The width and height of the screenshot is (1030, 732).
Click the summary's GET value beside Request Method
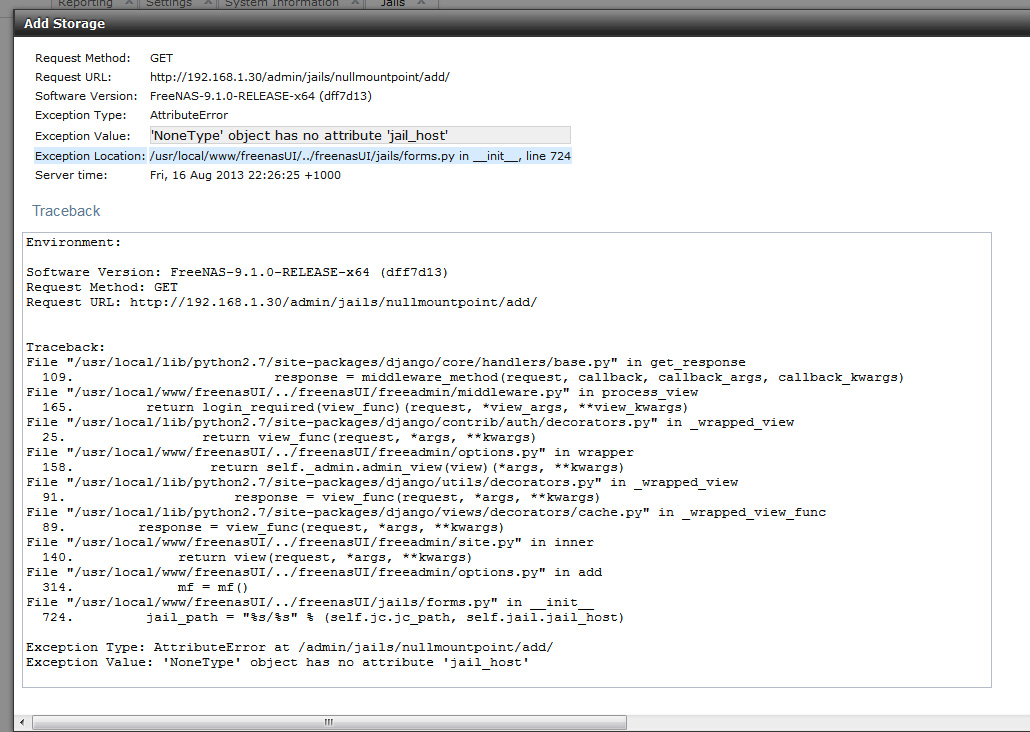pos(162,58)
